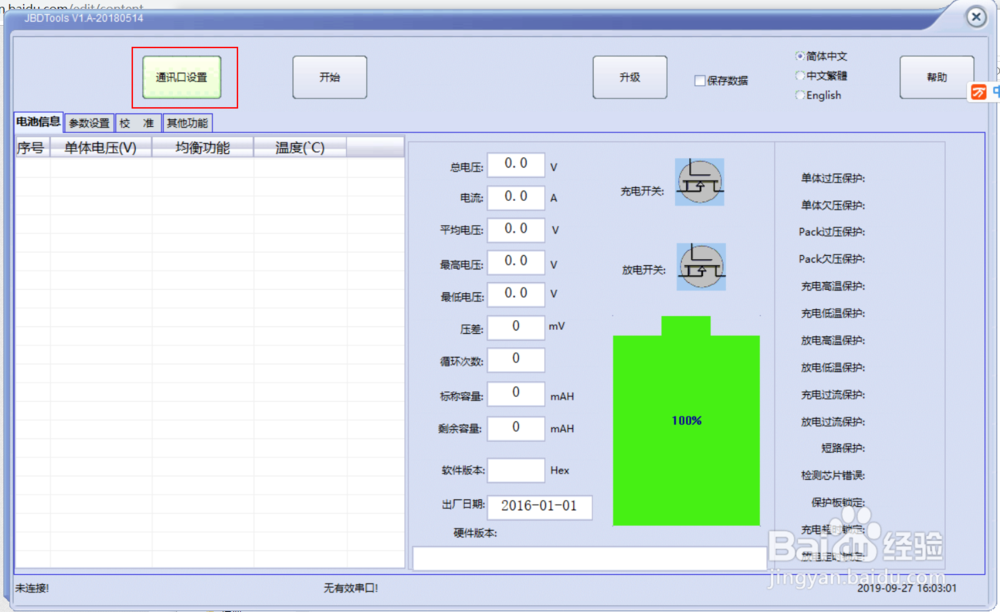
Task: Click the discharge switch MOSFET icon
Action: pos(701,266)
